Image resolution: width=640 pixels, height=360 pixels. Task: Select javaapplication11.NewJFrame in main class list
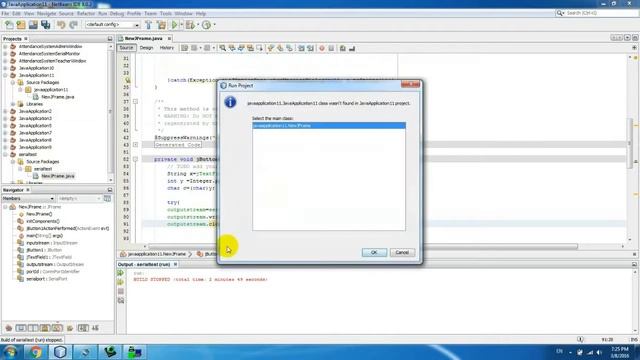point(329,126)
